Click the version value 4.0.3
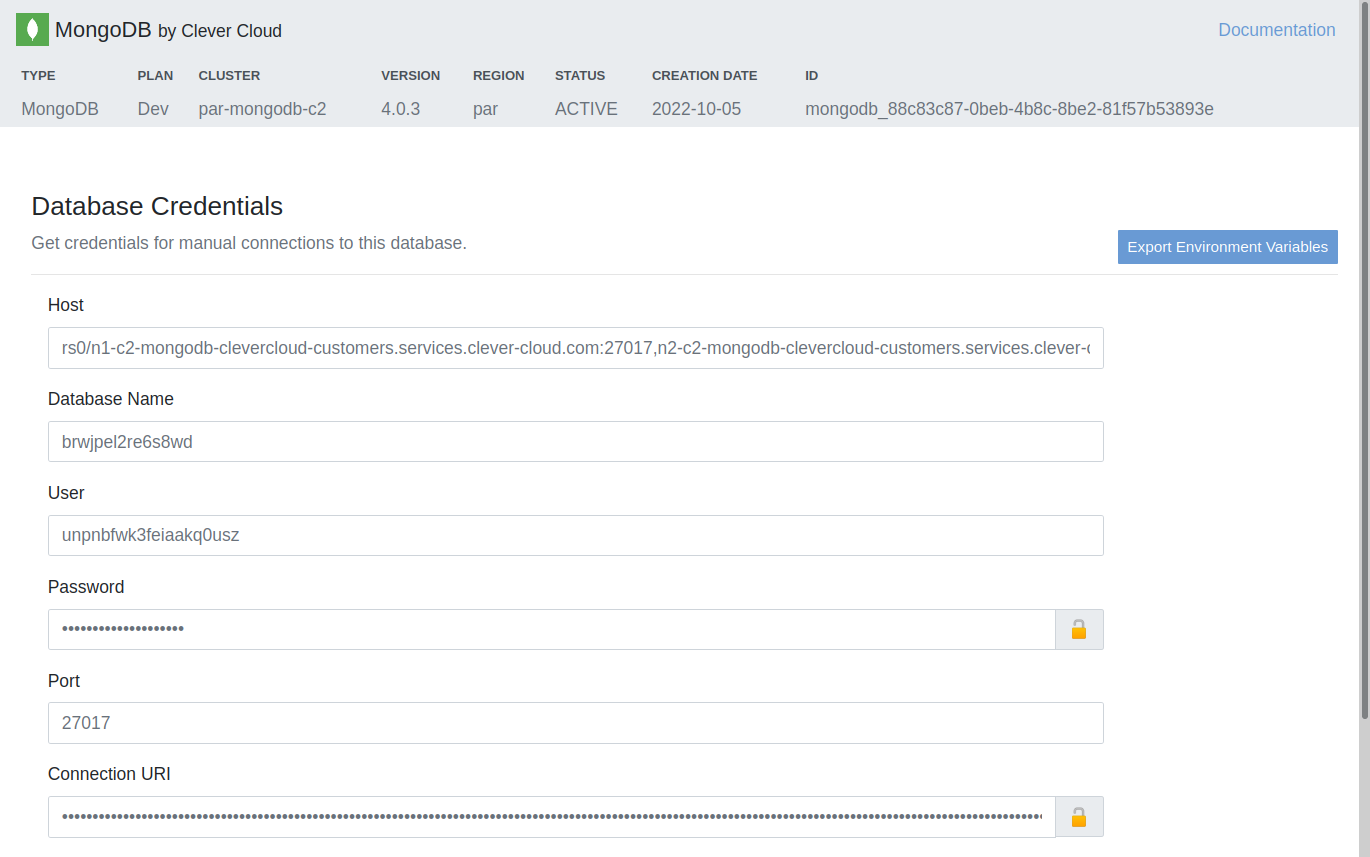The image size is (1370, 857). 400,109
